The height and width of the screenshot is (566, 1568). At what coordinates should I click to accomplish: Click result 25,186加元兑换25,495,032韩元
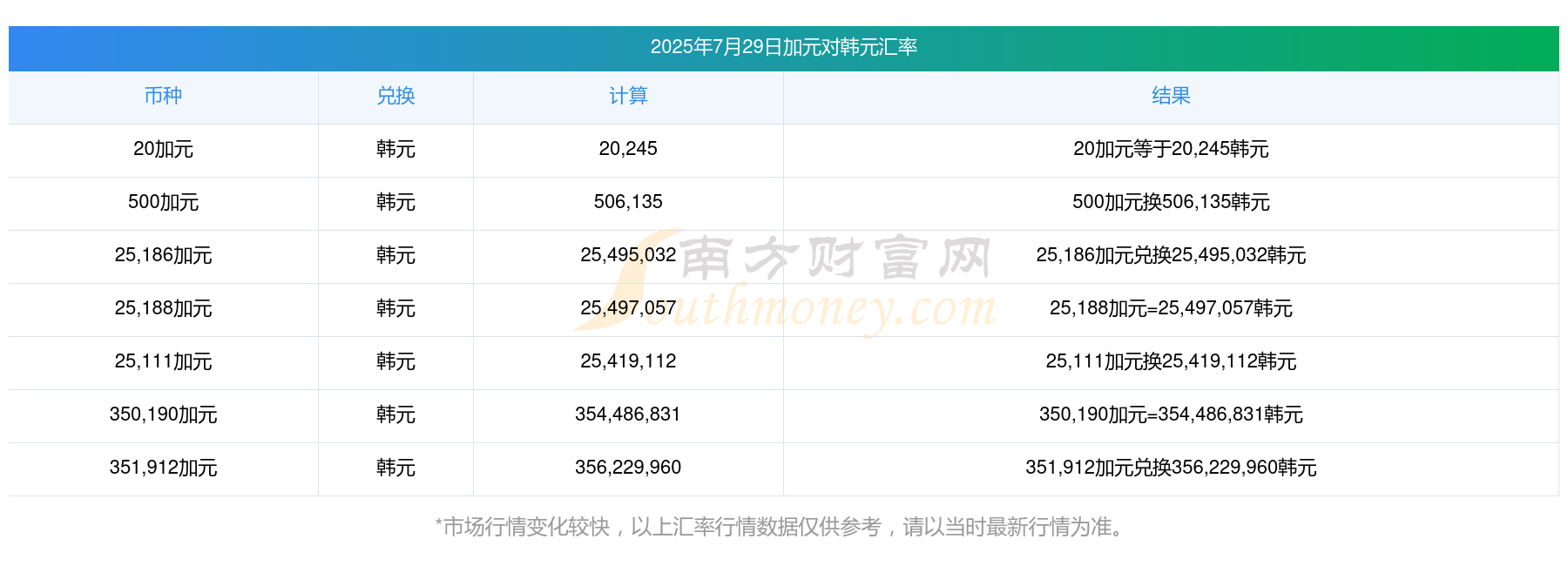[x=1171, y=255]
